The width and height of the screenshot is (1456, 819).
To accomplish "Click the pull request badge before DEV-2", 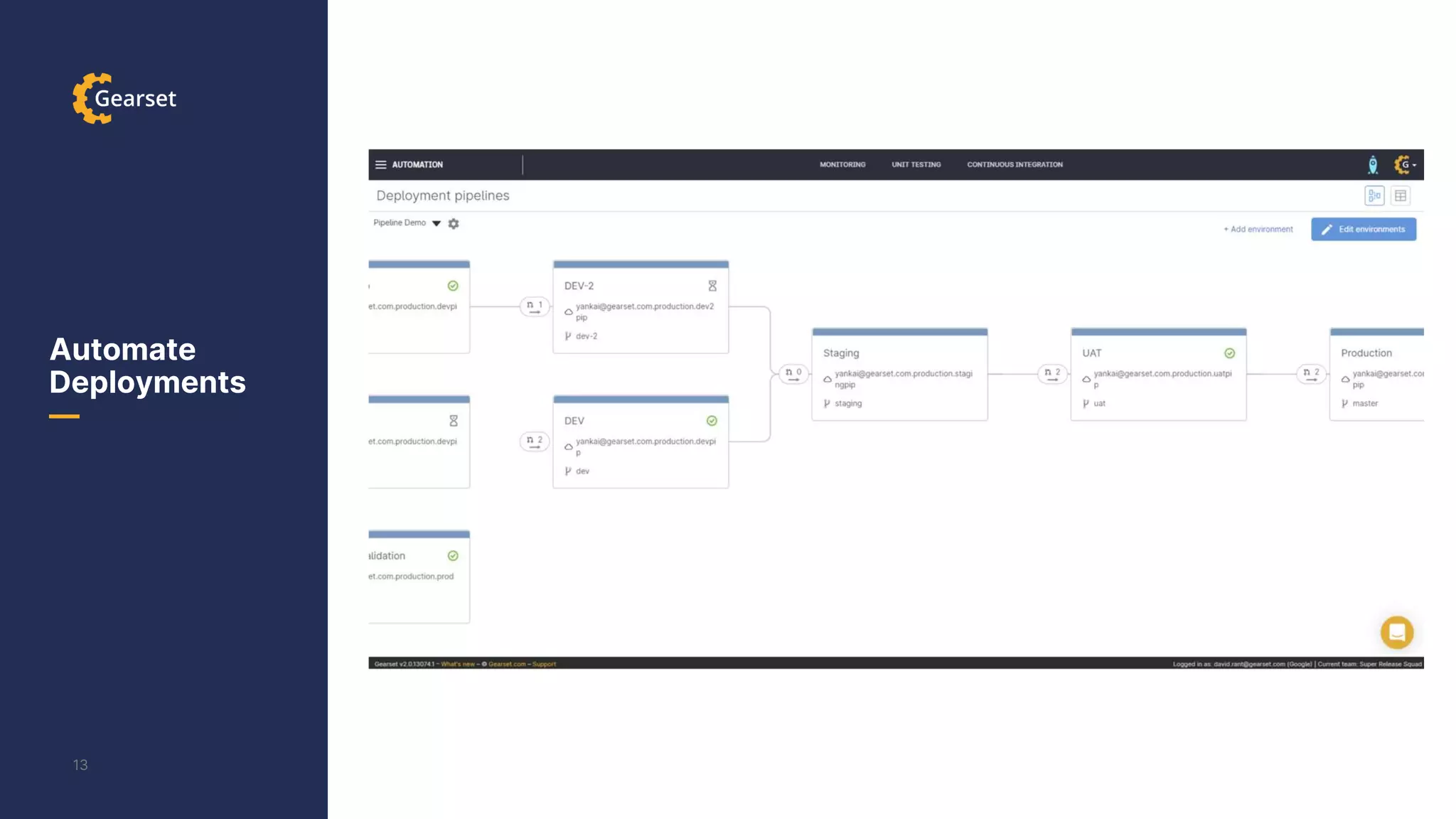I will click(534, 306).
